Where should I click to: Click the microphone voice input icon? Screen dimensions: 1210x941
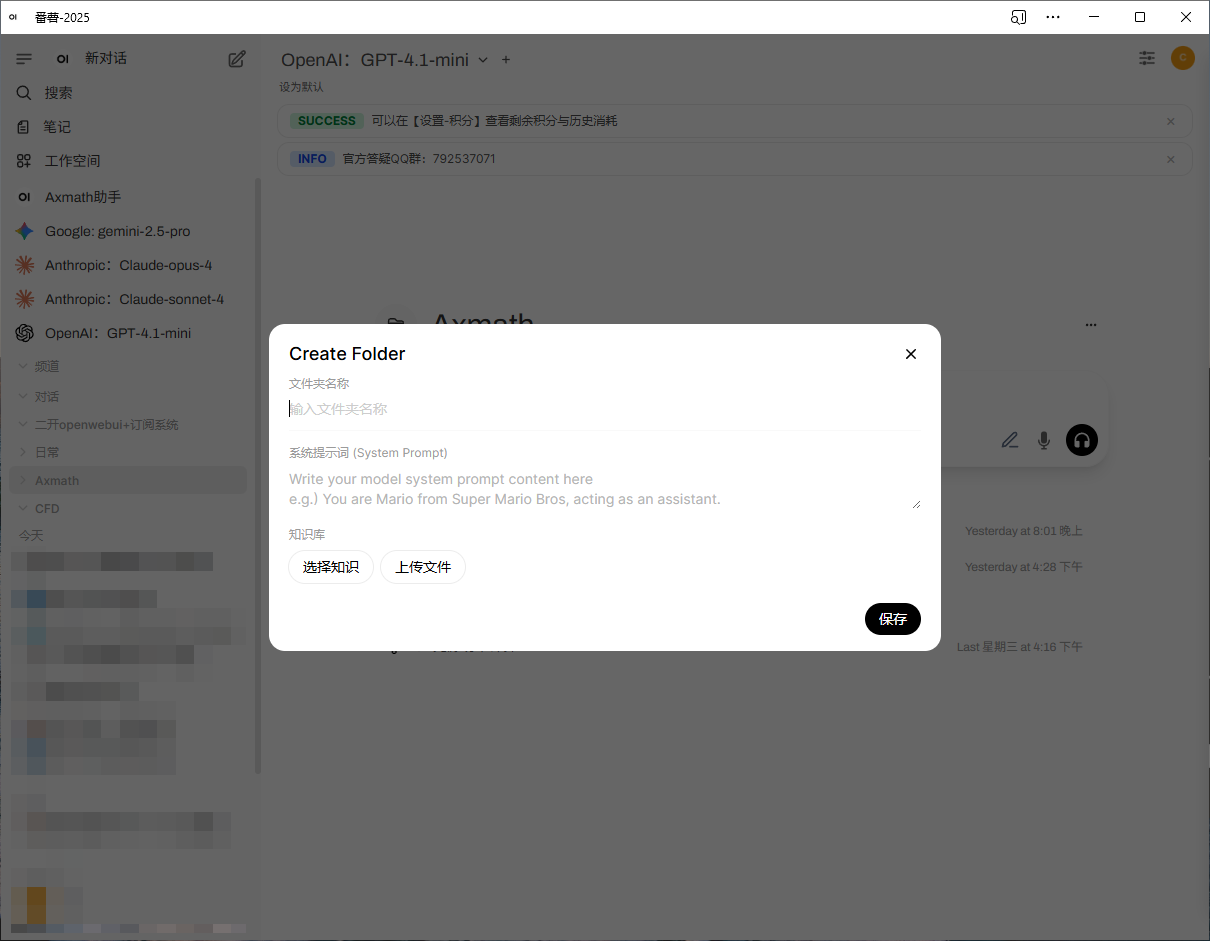click(1044, 440)
